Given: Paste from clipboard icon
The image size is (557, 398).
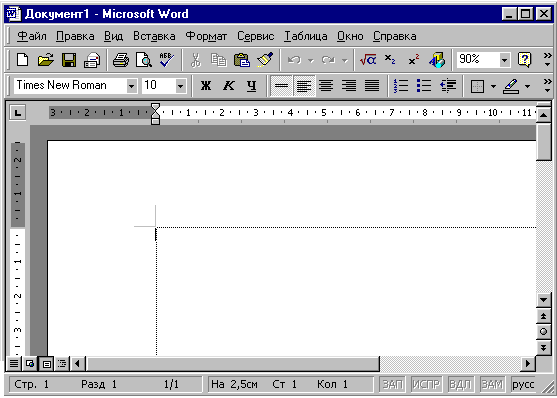Looking at the screenshot, I should [x=242, y=60].
